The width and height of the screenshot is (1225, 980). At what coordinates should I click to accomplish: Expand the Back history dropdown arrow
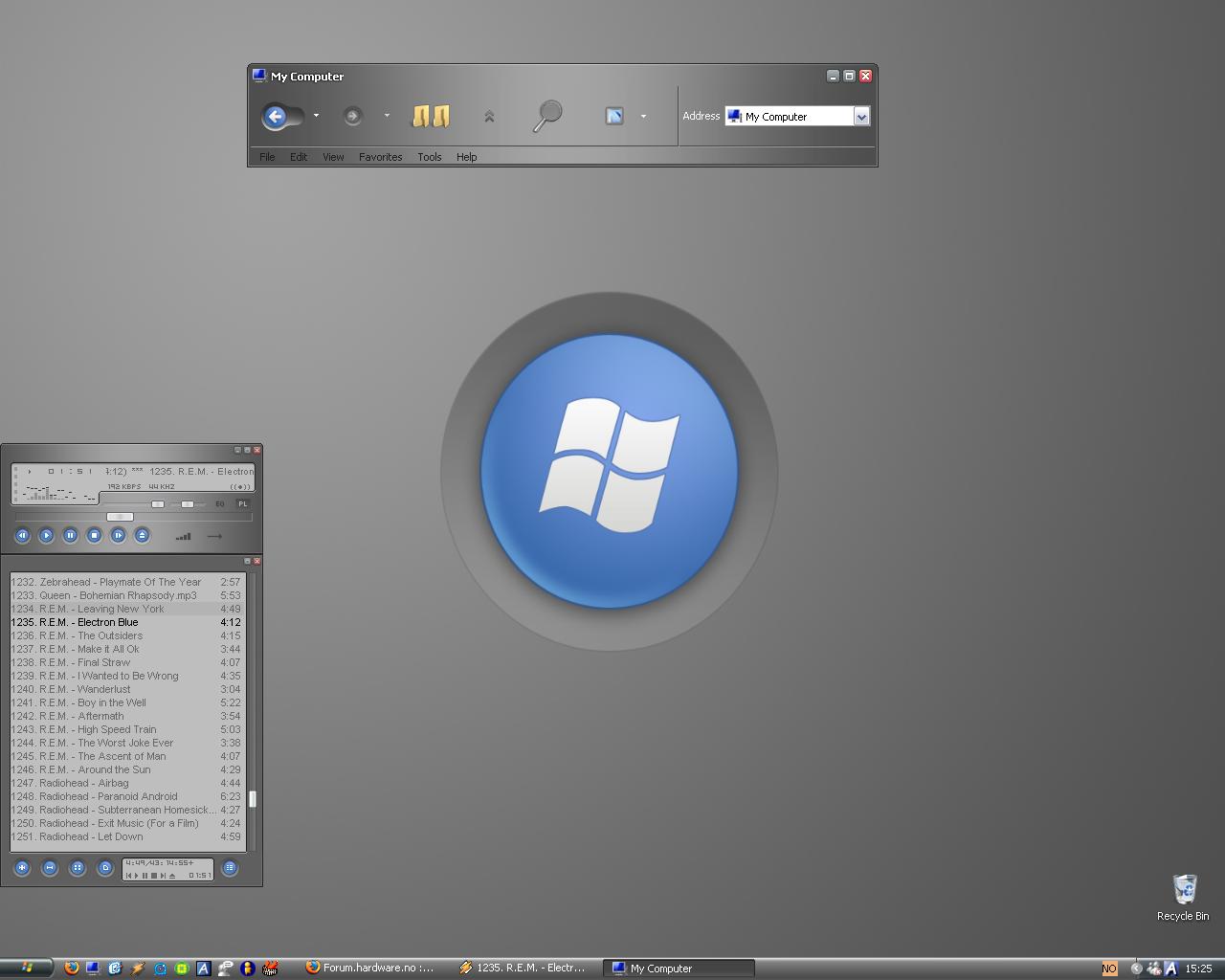(316, 116)
